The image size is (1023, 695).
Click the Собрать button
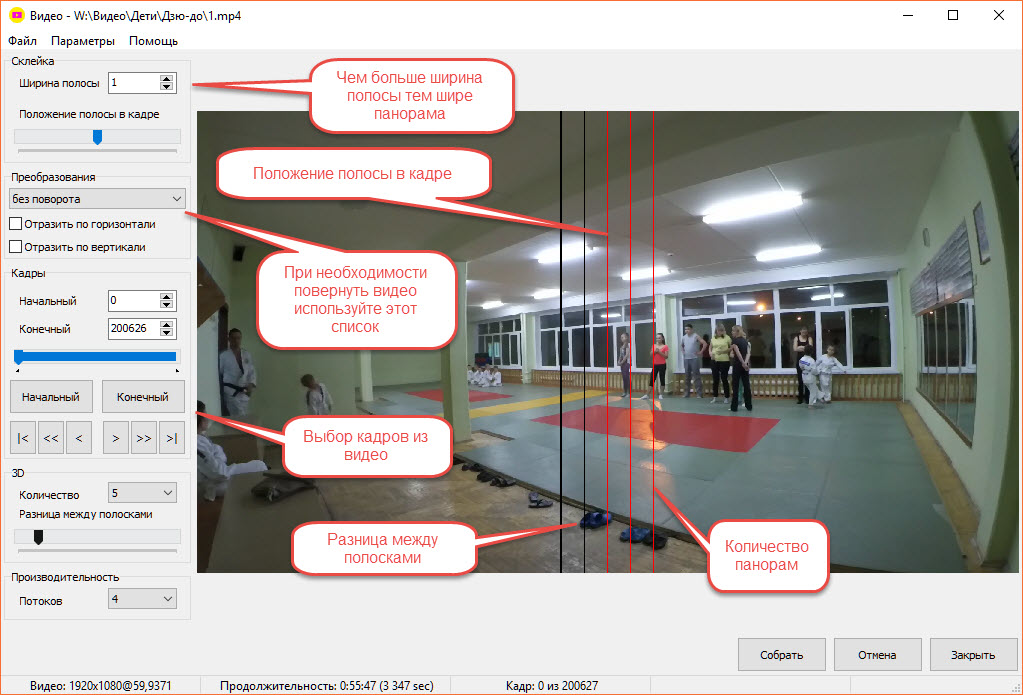[782, 655]
